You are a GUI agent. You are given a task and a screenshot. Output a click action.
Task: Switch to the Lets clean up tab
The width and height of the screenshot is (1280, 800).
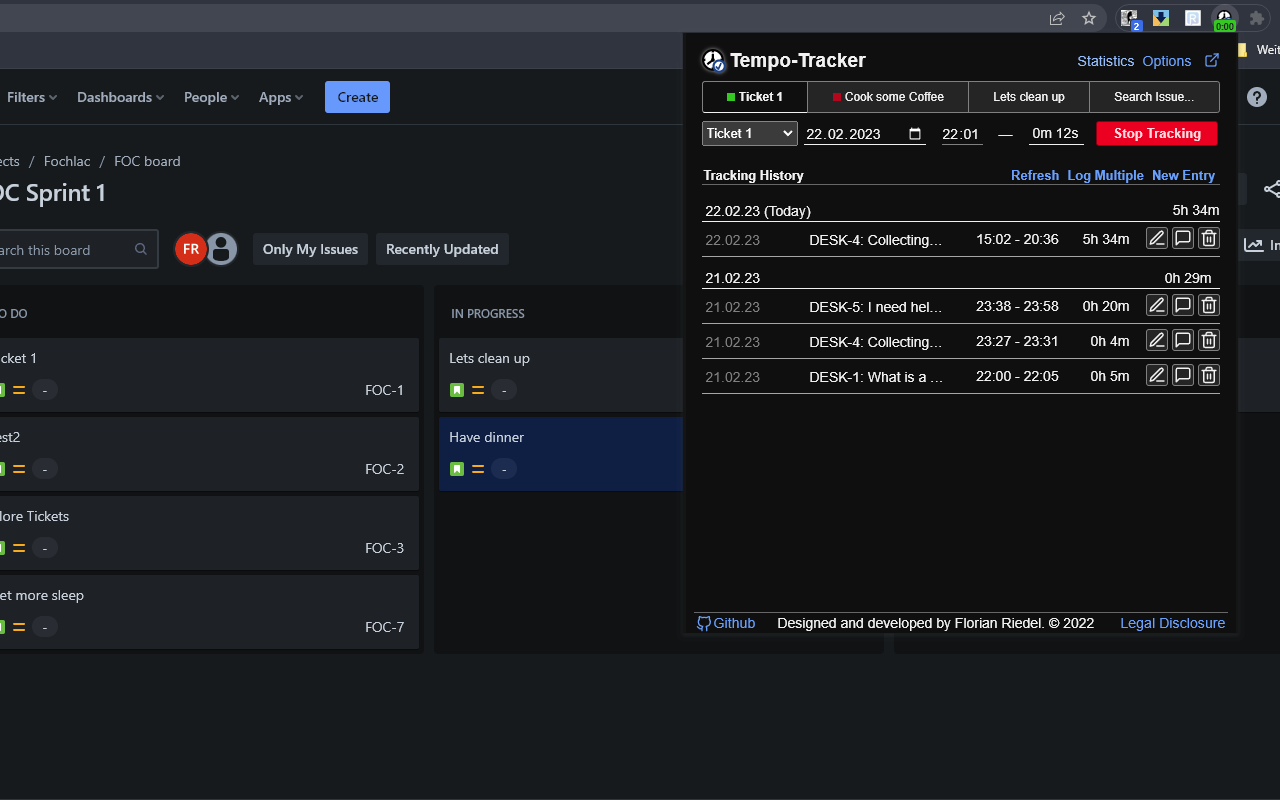1028,97
